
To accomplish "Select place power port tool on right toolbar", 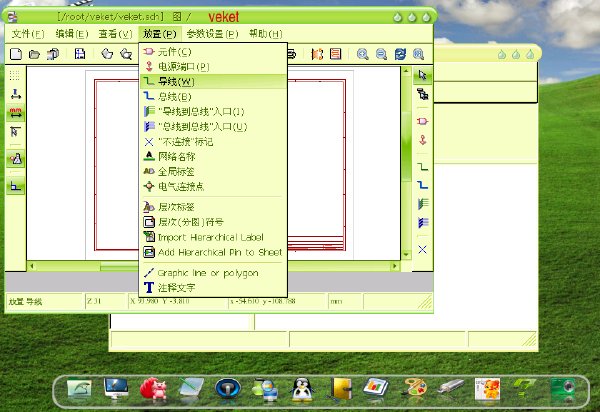I will pyautogui.click(x=422, y=140).
